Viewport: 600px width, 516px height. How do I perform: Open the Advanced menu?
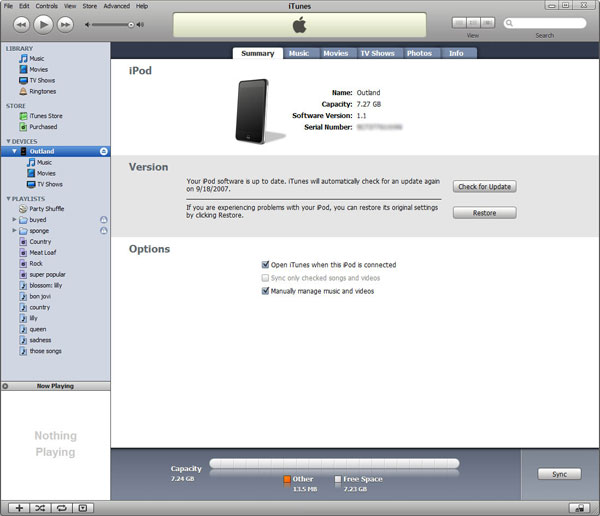click(x=116, y=6)
